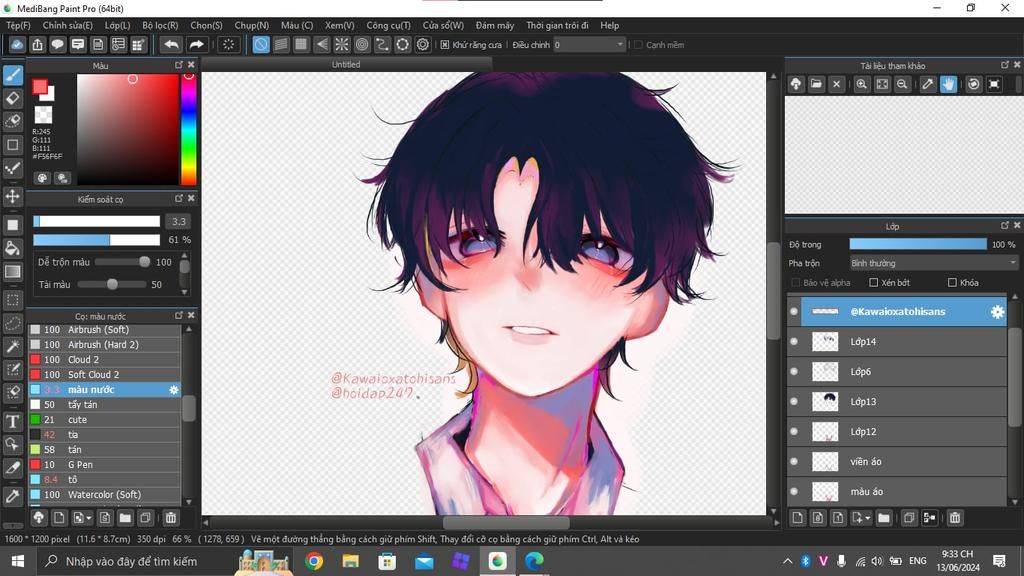Image resolution: width=1024 pixels, height=576 pixels.
Task: Hide the viền áo layer
Action: point(794,462)
